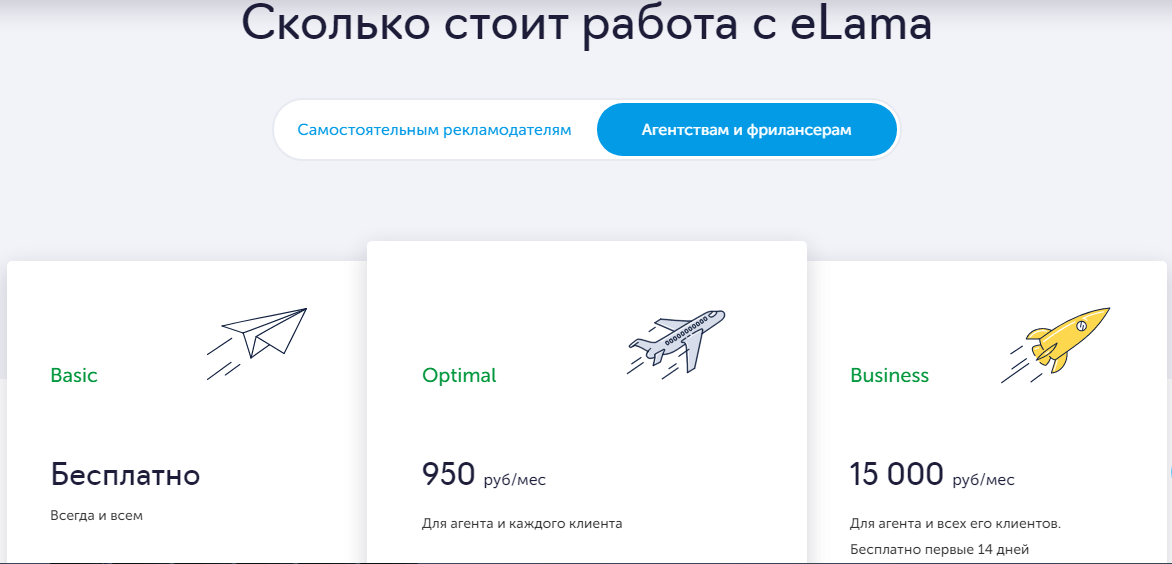Click Для агента и каждого клиента text
1172x564 pixels.
coord(522,523)
